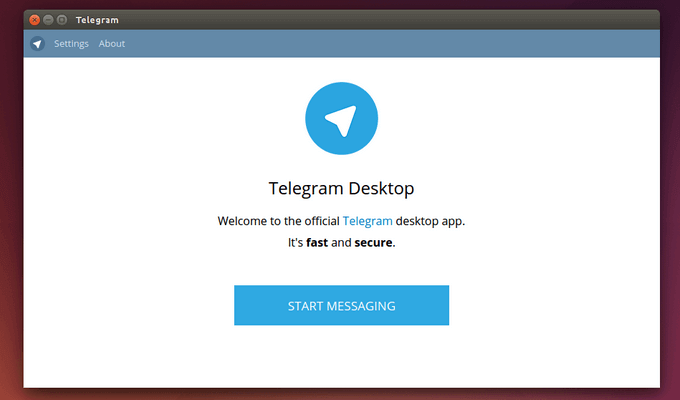Screen dimensions: 680x400
Task: Click the small paper-plane icon in blue bar
Action: [37, 44]
